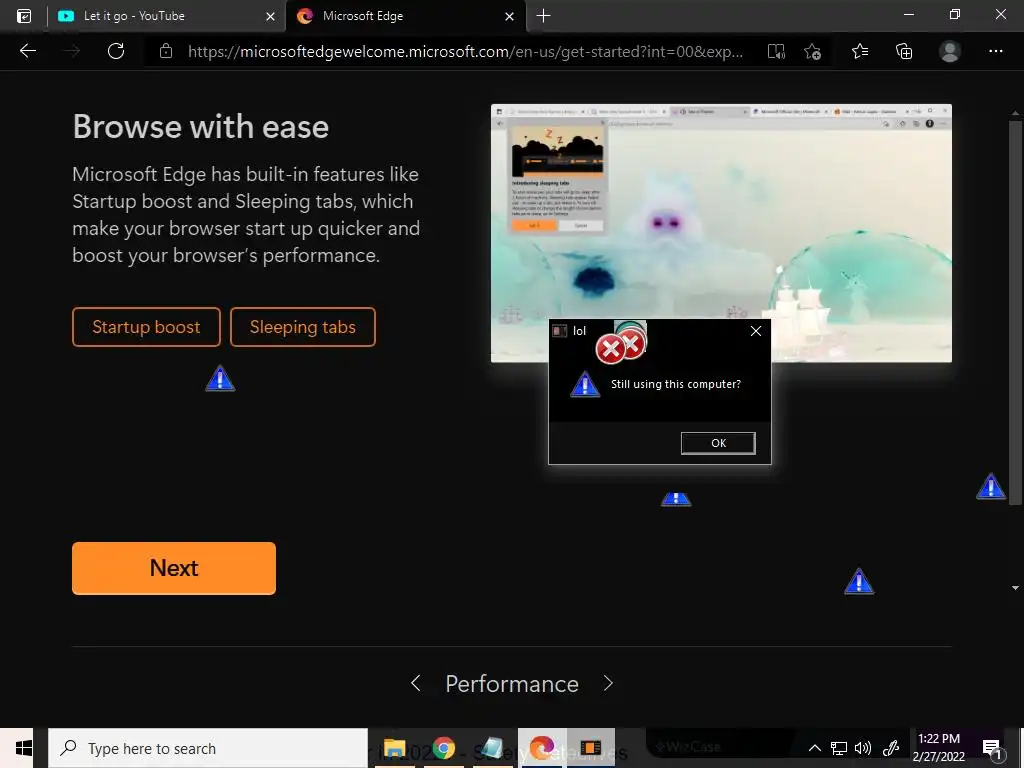Show hidden tray icons chevron
The height and width of the screenshot is (768, 1024).
tap(814, 748)
